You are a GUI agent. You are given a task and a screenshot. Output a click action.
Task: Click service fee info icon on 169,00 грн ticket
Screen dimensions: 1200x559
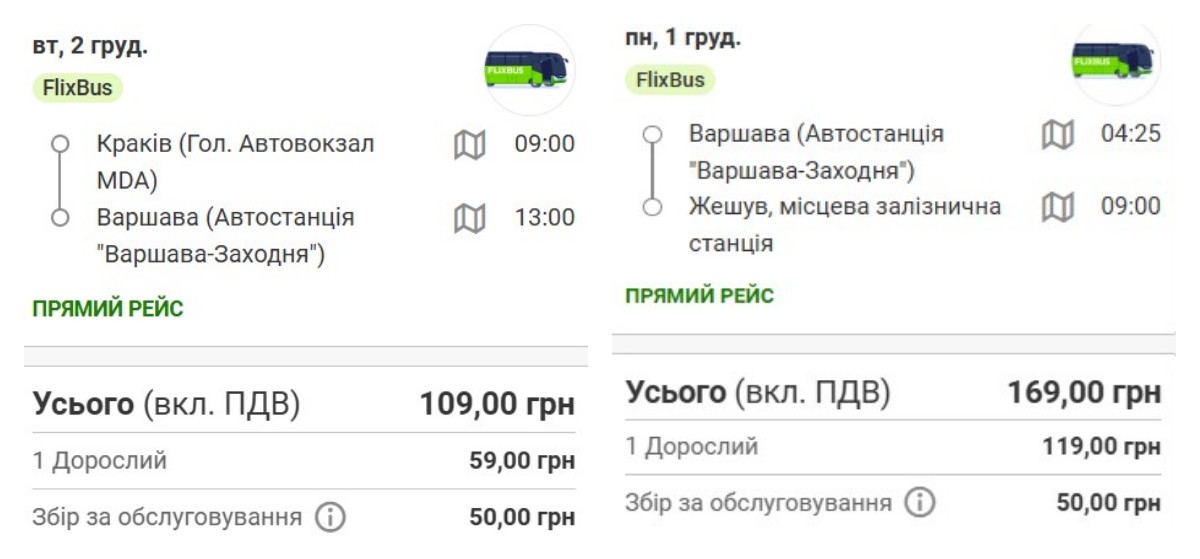pyautogui.click(x=920, y=502)
